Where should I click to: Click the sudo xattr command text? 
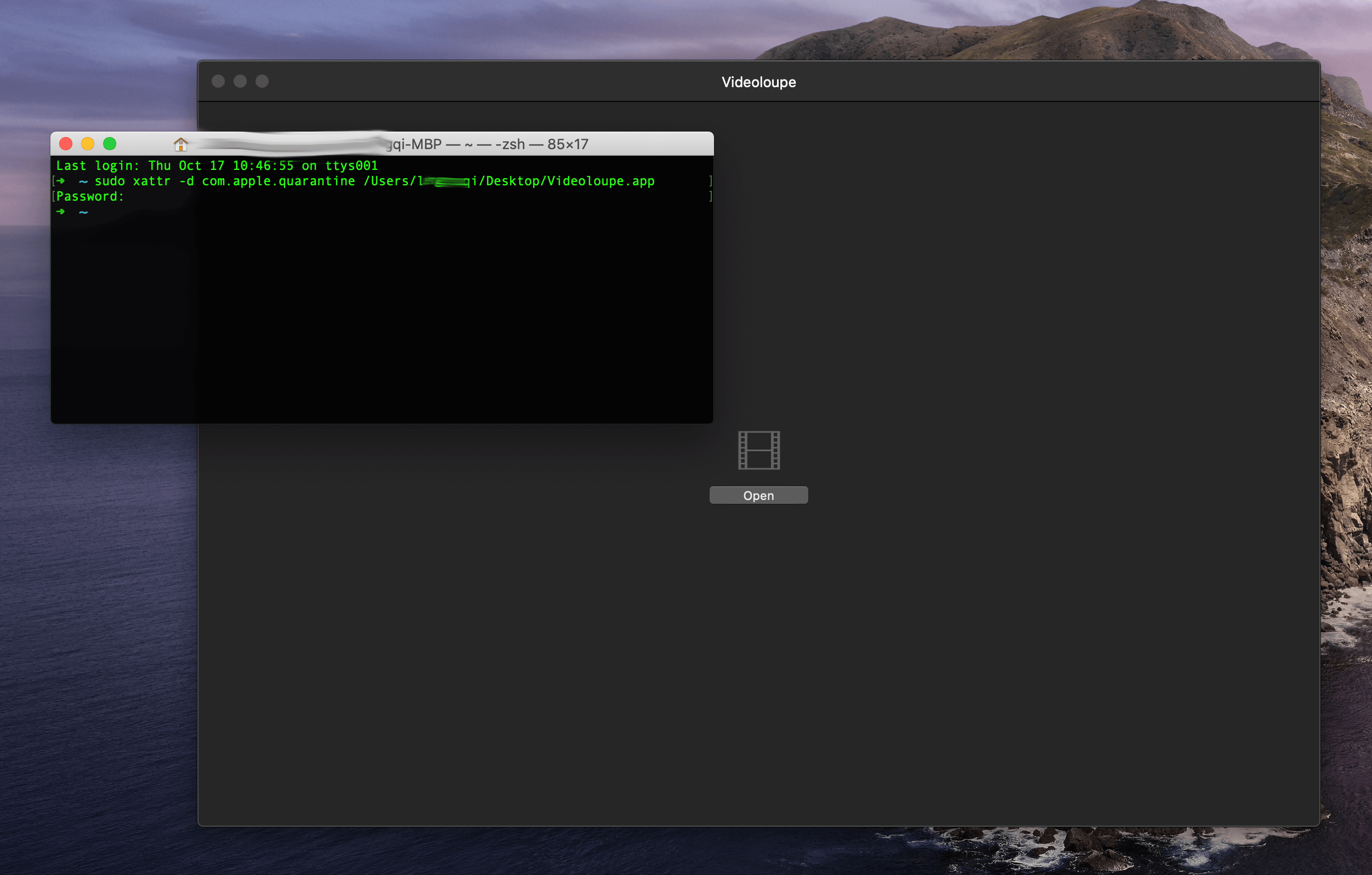(132, 181)
